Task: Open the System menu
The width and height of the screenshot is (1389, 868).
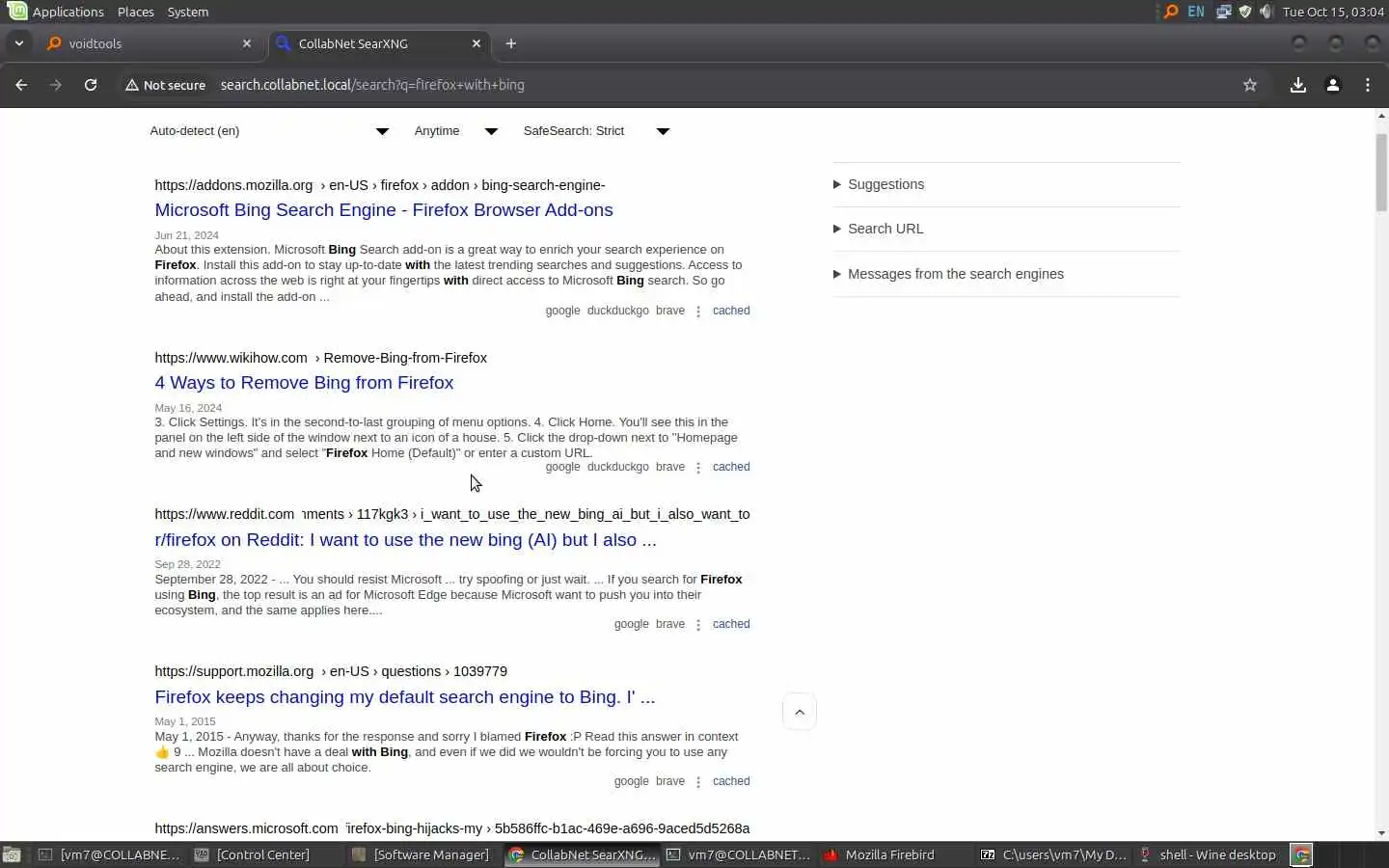Action: pos(187,12)
